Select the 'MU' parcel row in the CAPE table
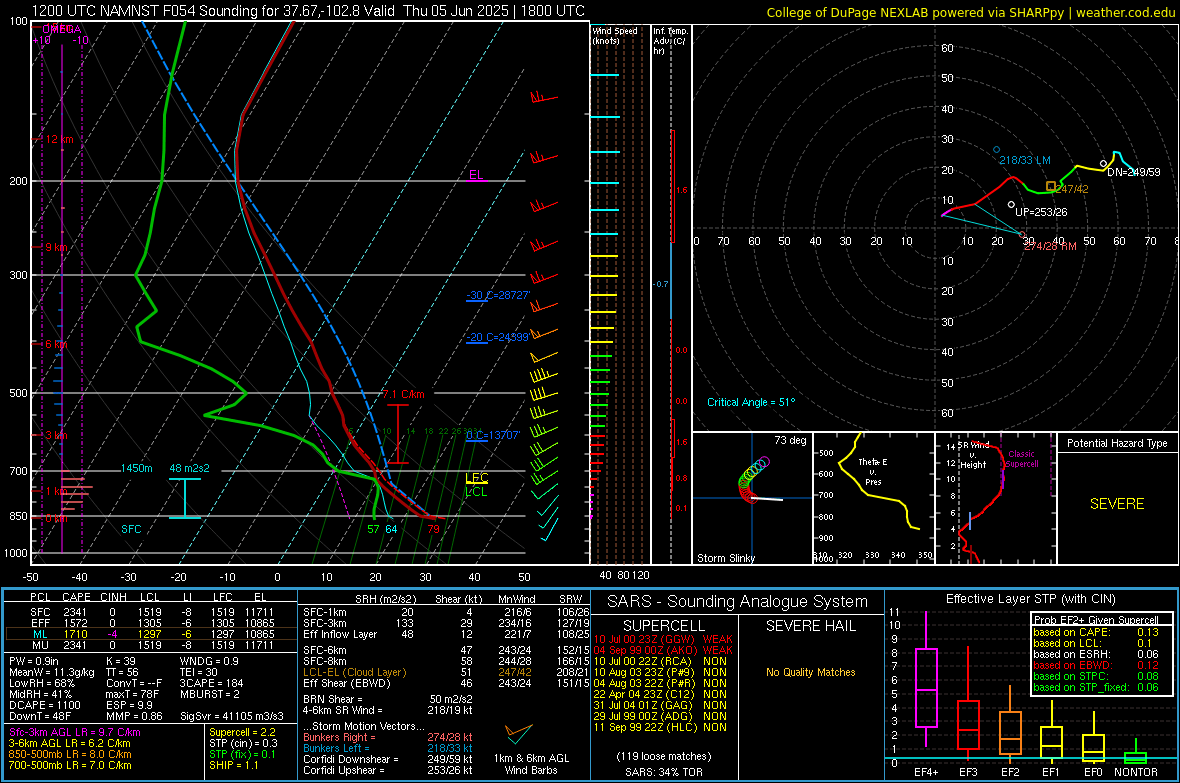 tap(151, 645)
